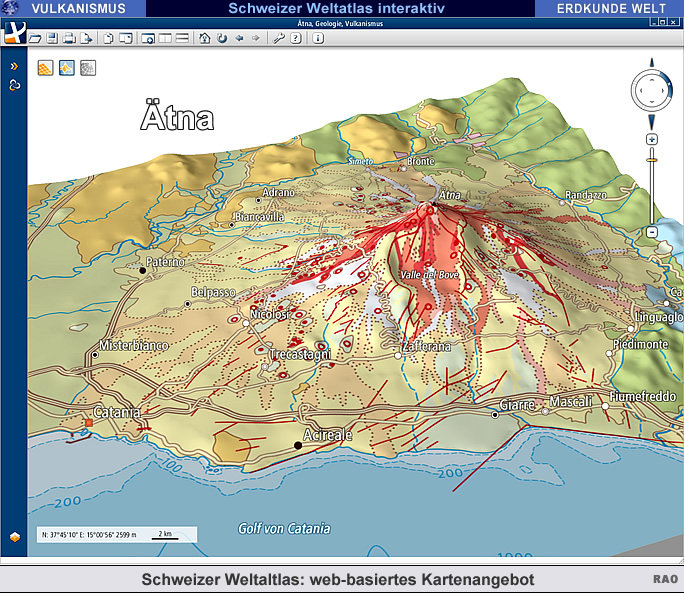Toggle the orange grid map layer icon

(45, 68)
